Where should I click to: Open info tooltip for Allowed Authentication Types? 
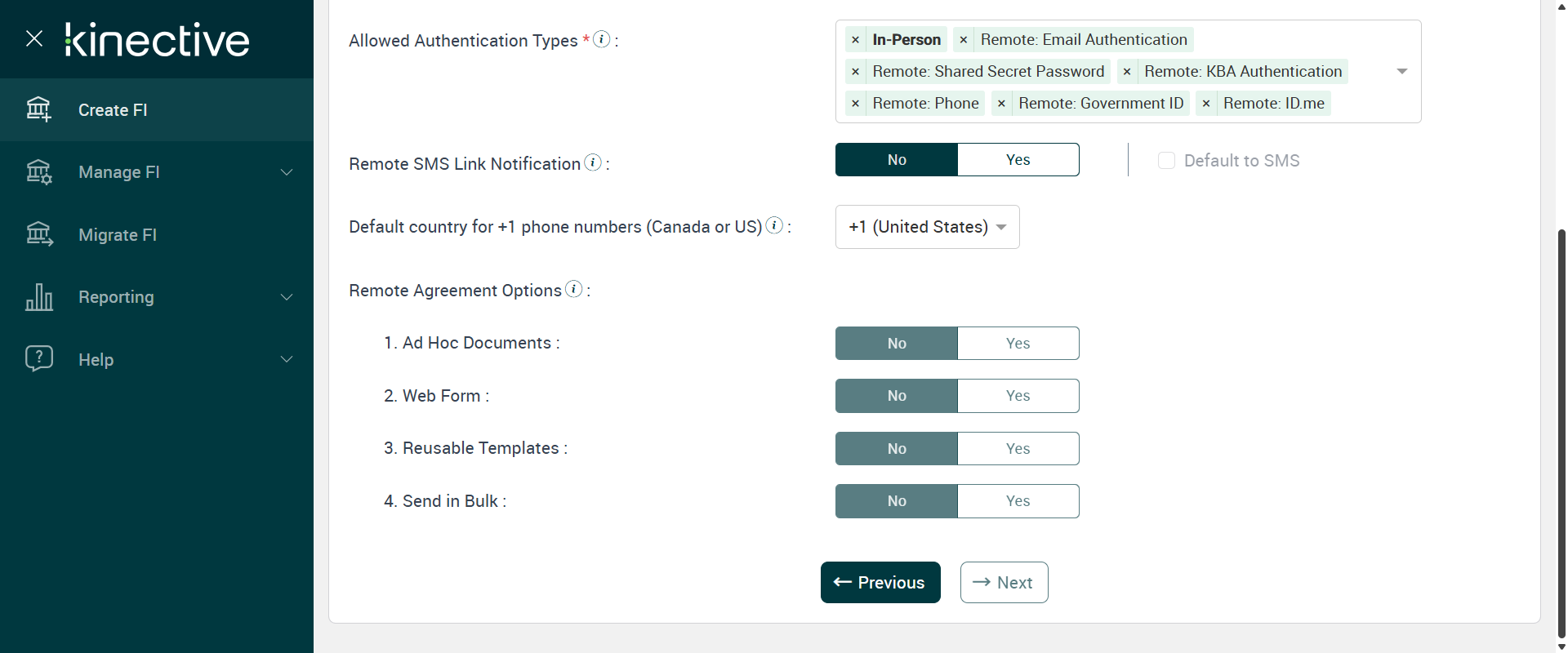(x=602, y=39)
